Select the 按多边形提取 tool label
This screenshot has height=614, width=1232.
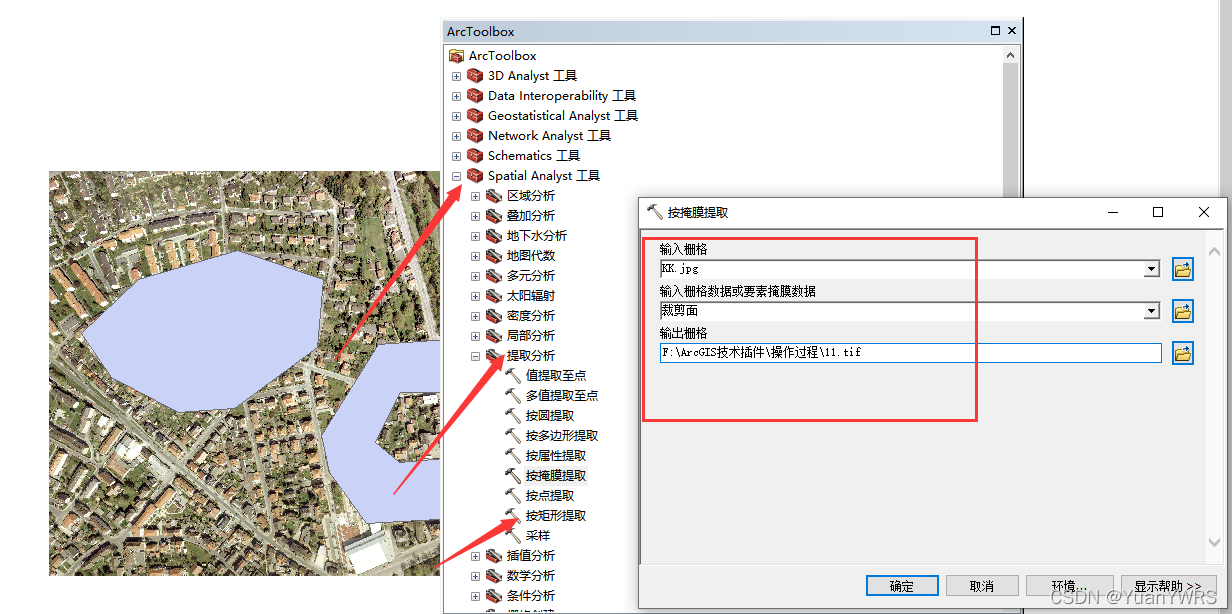562,436
